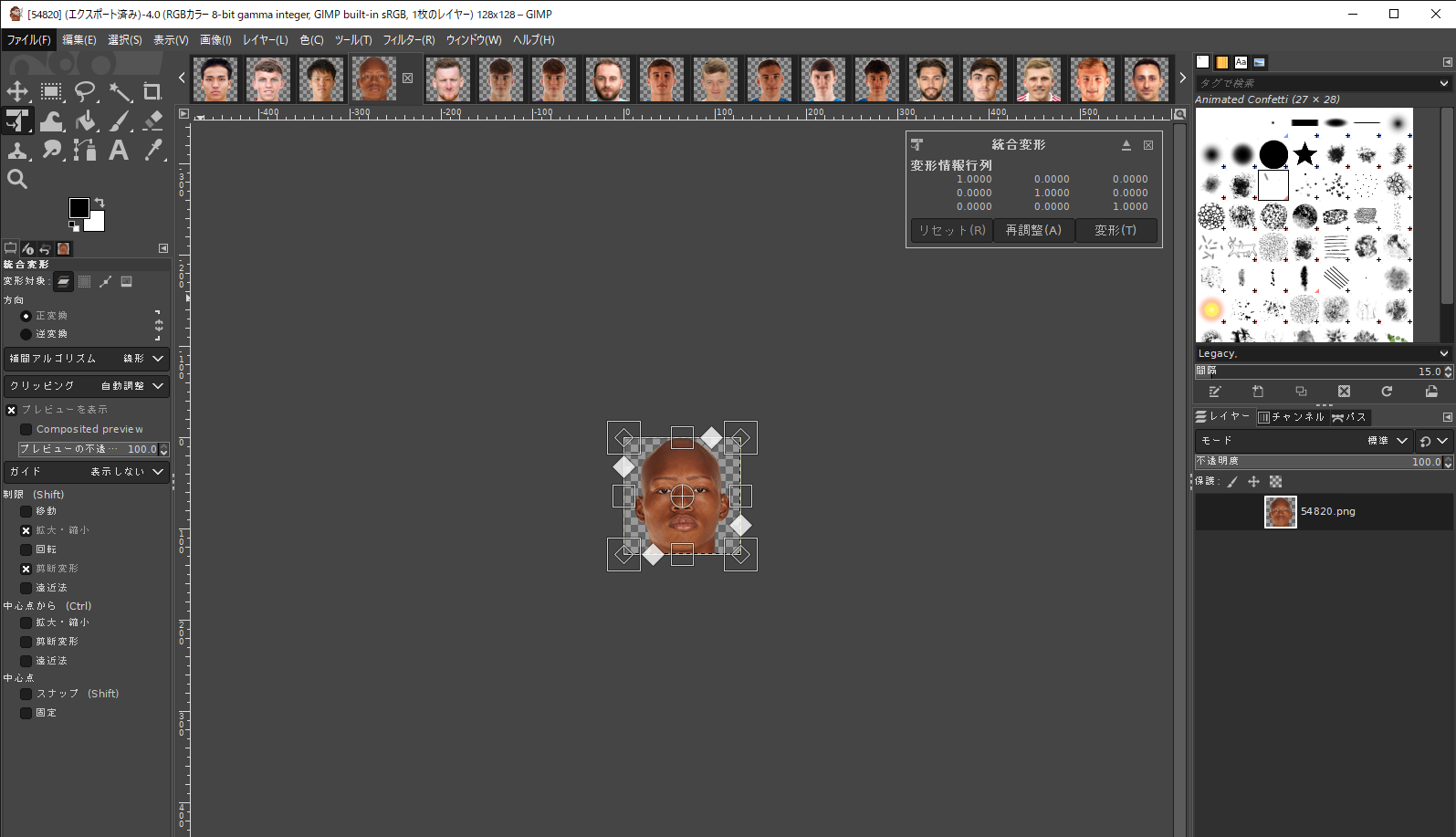The height and width of the screenshot is (837, 1456).
Task: Select the Move tool in toolbox
Action: (x=17, y=91)
